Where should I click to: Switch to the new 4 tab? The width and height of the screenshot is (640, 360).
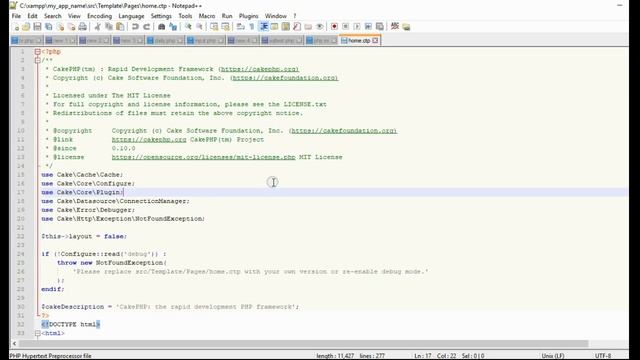click(243, 40)
